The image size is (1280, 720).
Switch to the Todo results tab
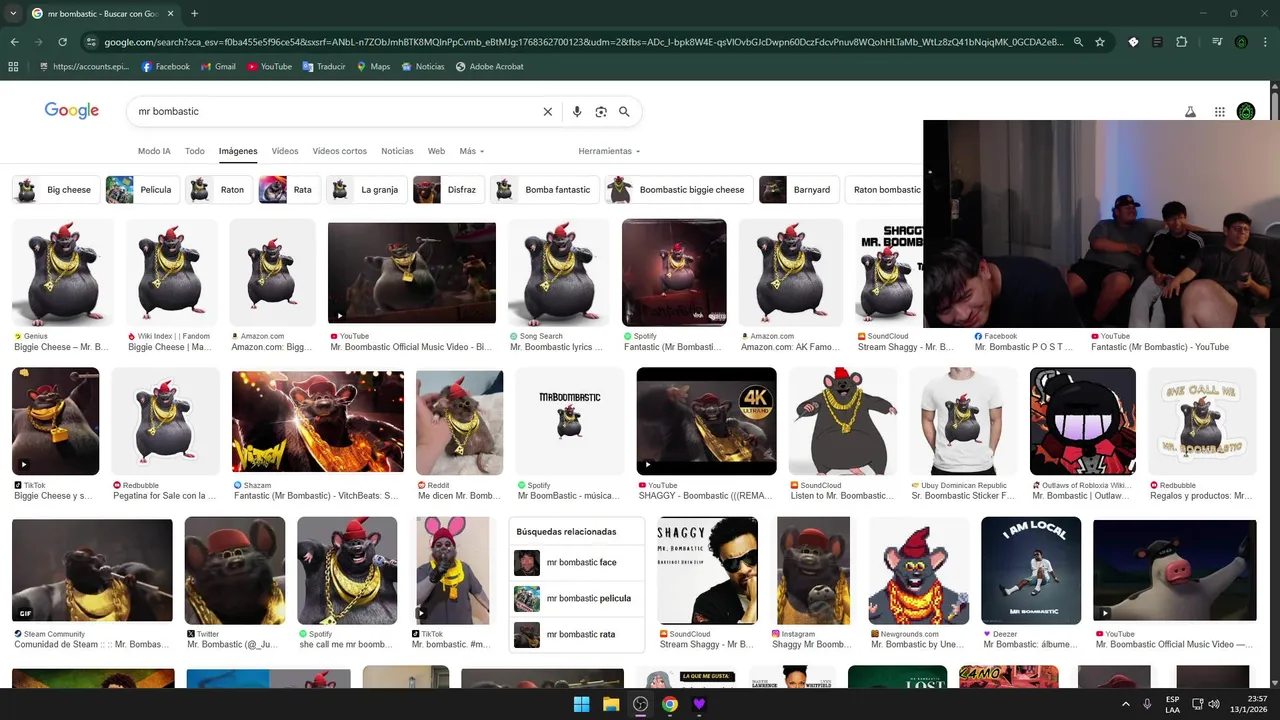[x=195, y=151]
